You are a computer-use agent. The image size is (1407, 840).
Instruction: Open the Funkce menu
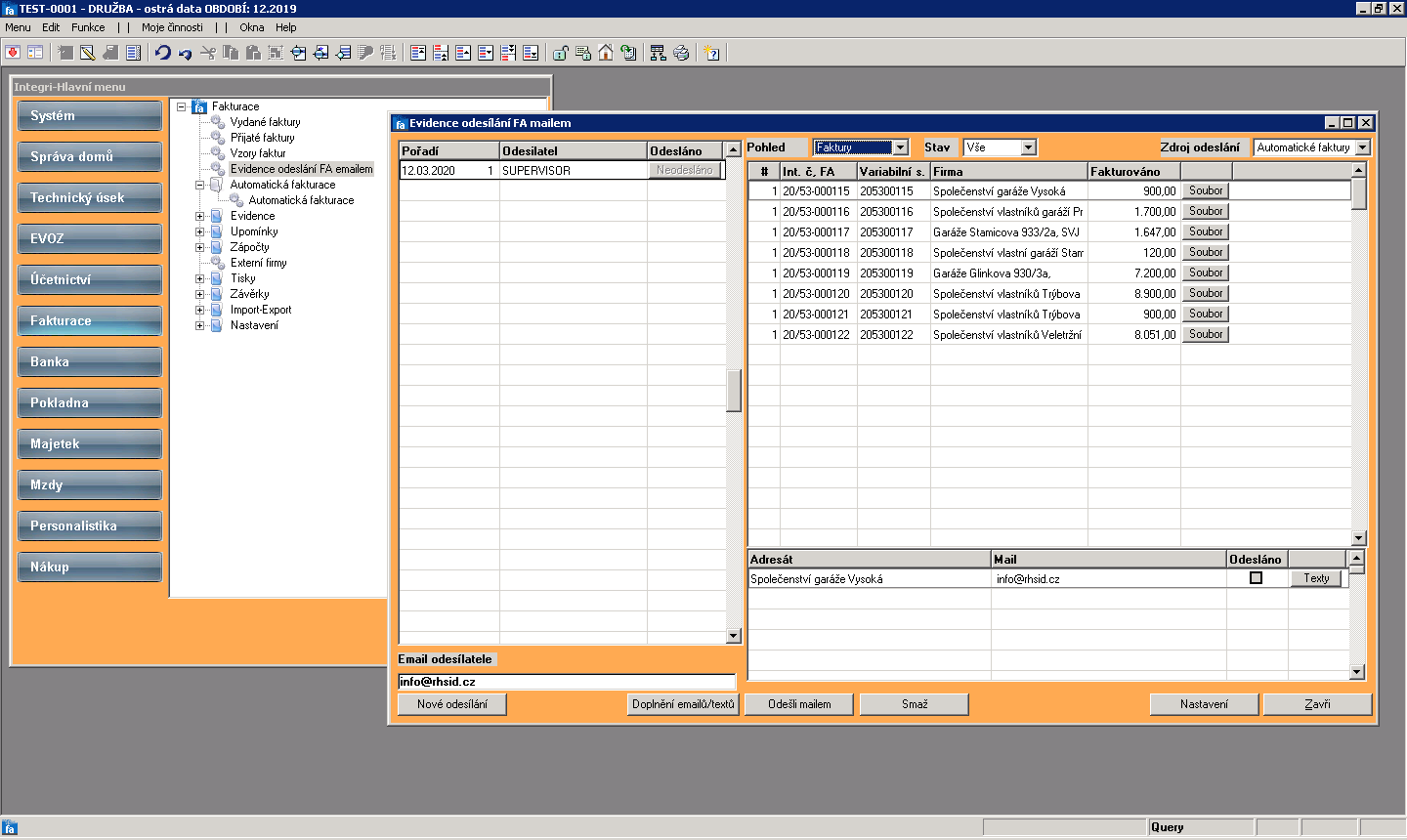click(x=88, y=27)
